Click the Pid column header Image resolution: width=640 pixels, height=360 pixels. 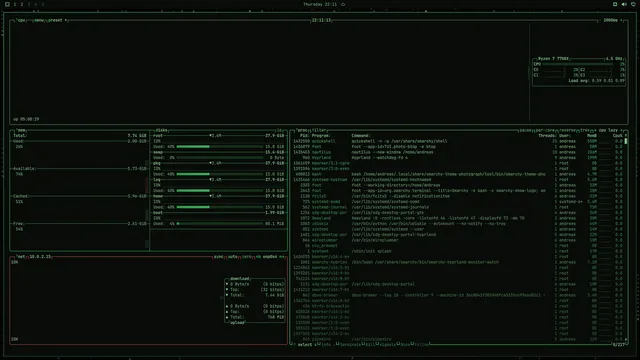tap(304, 136)
